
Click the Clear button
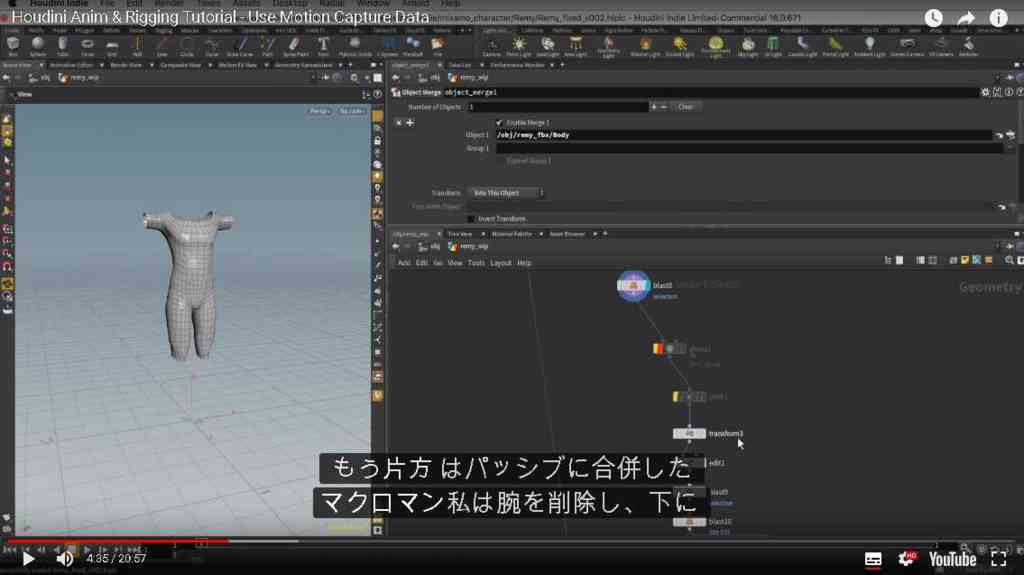click(685, 107)
